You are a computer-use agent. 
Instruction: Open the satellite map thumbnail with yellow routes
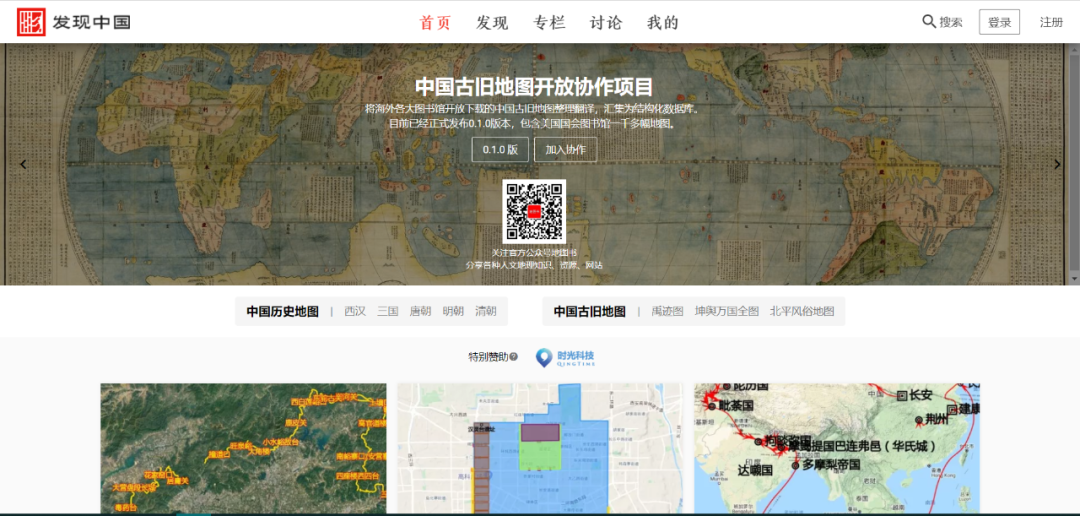(243, 448)
